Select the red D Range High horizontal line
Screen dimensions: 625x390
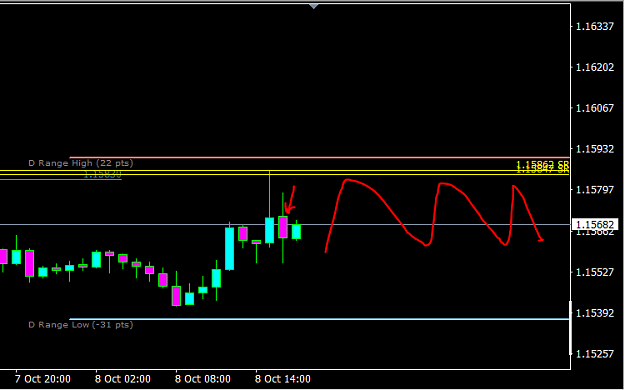click(320, 158)
